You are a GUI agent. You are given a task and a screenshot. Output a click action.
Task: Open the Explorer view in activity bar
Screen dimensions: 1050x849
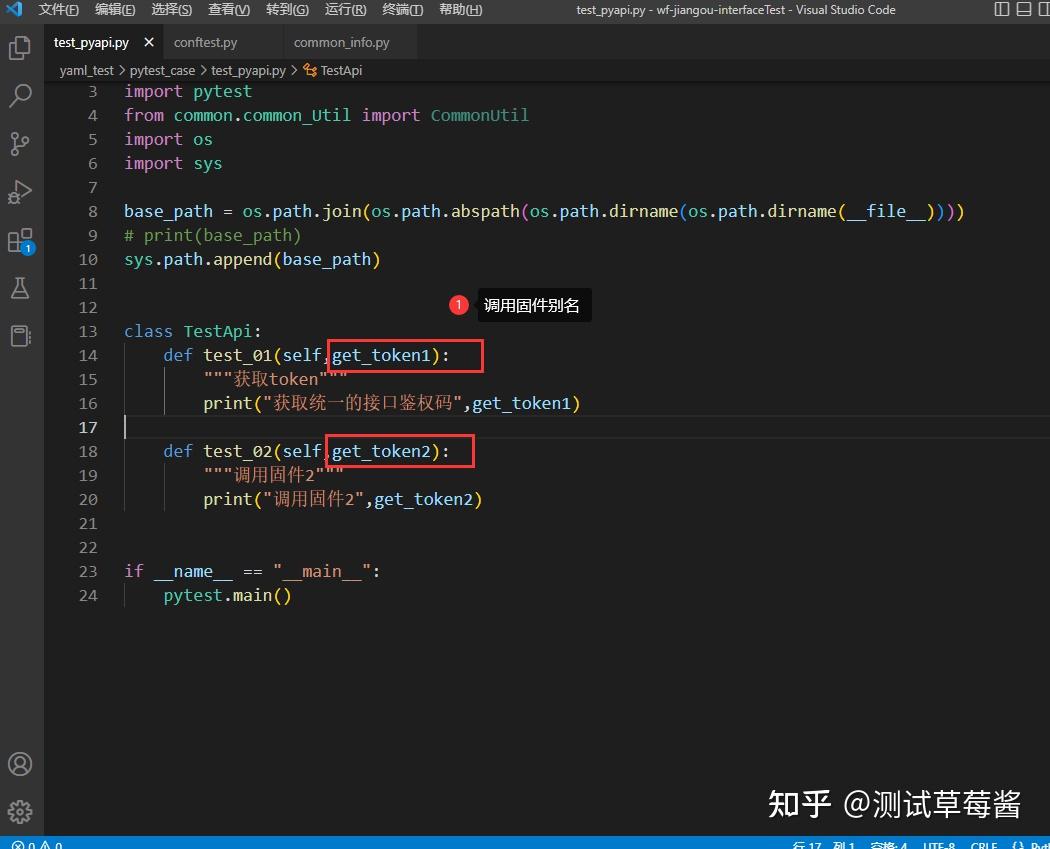coord(20,48)
